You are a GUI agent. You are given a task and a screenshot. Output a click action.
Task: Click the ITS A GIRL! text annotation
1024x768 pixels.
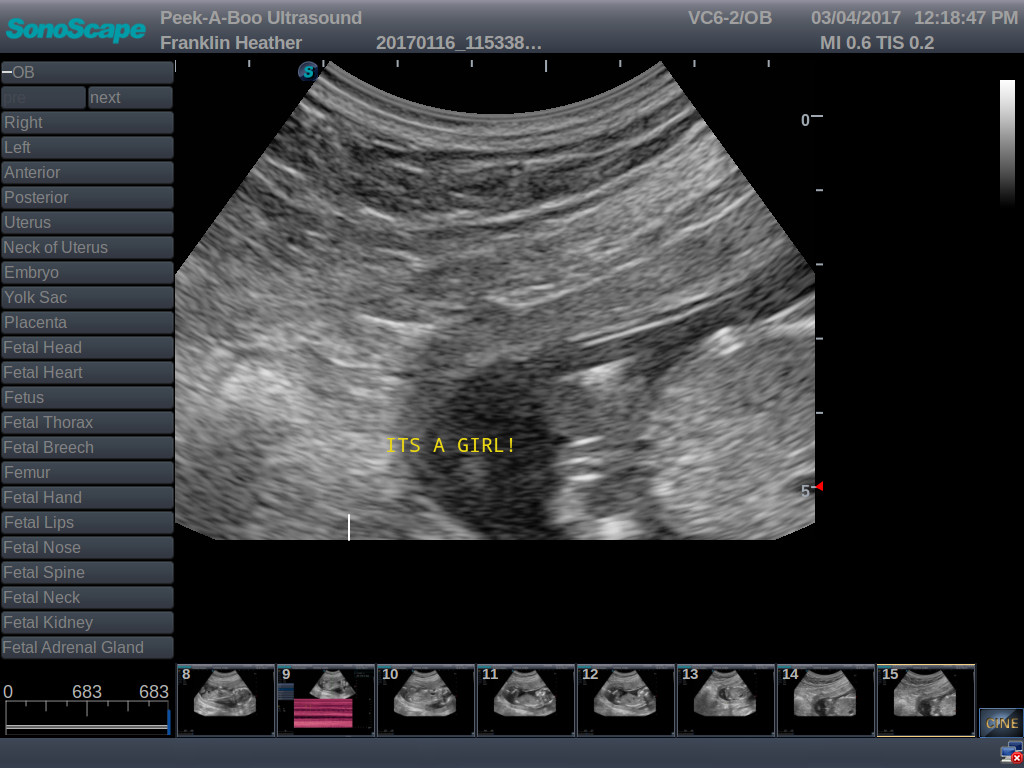pos(451,446)
